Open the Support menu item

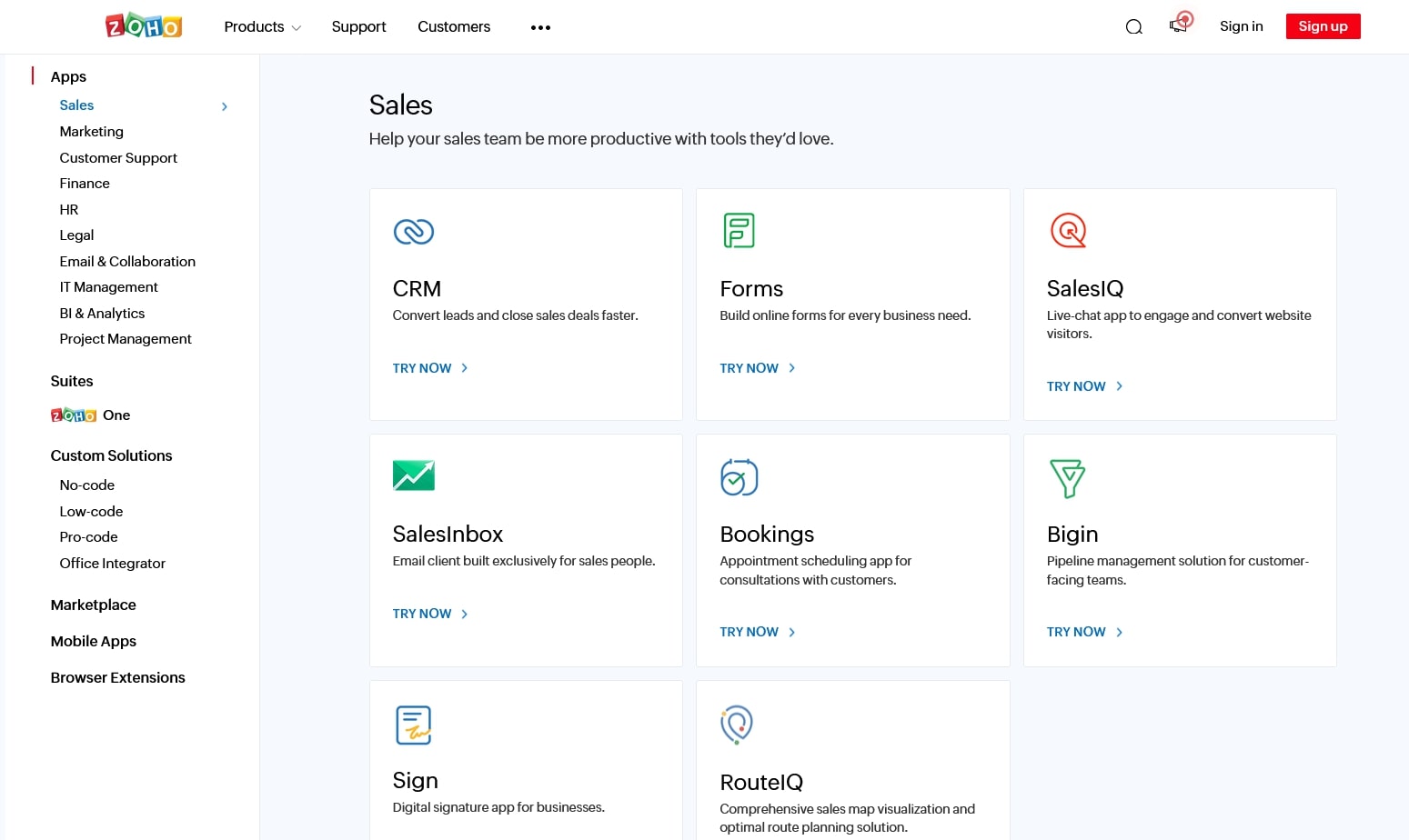point(358,27)
